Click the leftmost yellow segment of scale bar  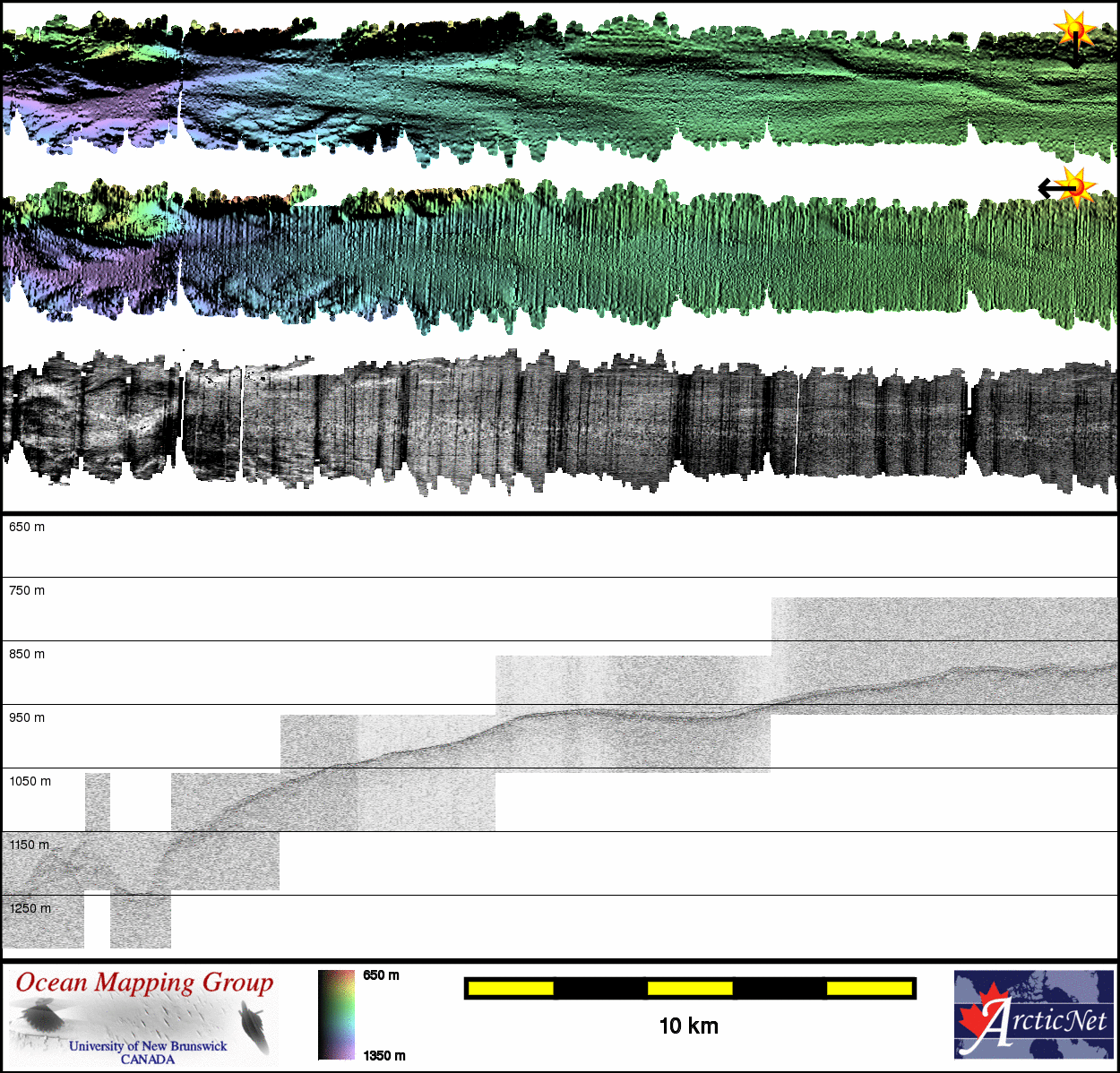pos(511,988)
